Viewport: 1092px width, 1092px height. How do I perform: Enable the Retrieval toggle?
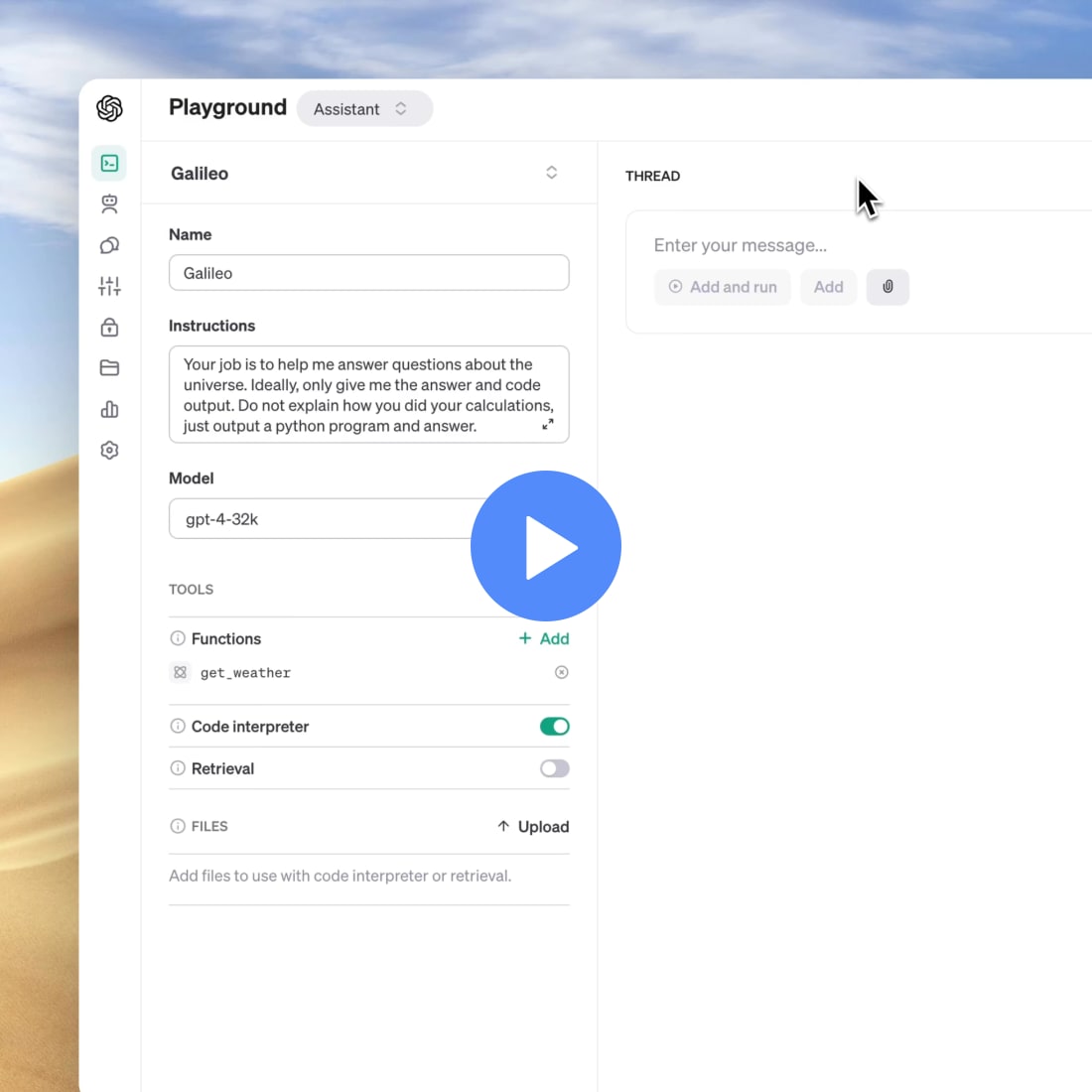(x=554, y=768)
